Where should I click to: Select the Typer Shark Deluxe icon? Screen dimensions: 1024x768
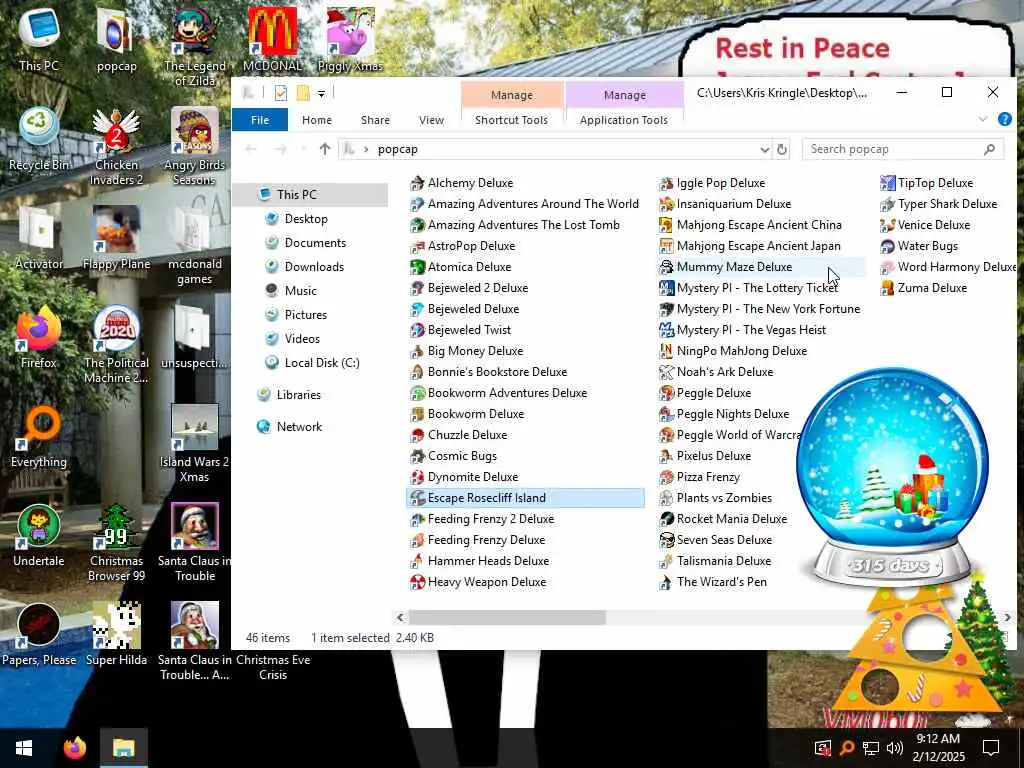887,204
